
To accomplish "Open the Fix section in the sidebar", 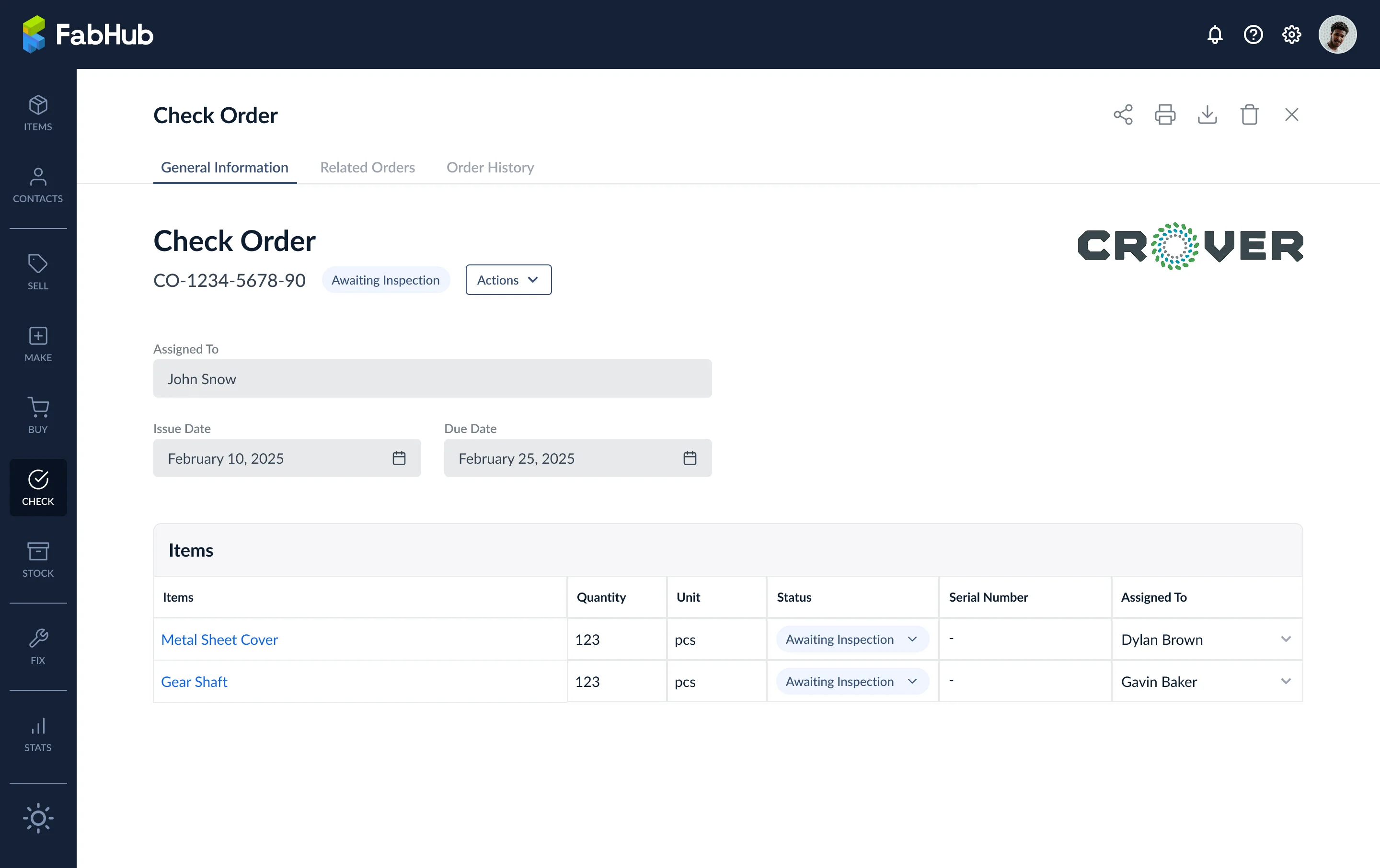I will point(38,646).
